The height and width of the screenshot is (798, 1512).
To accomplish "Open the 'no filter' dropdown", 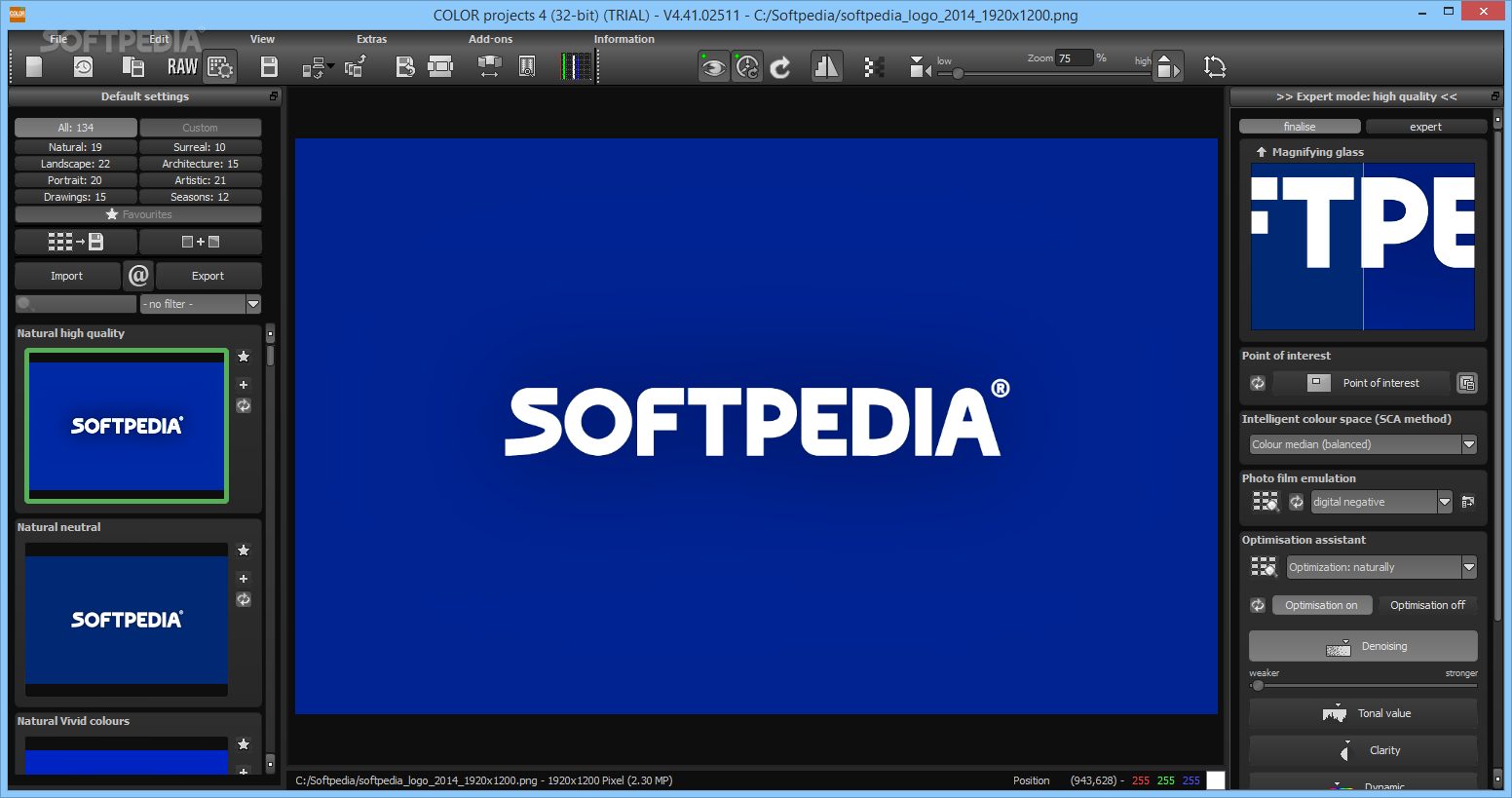I will 200,304.
